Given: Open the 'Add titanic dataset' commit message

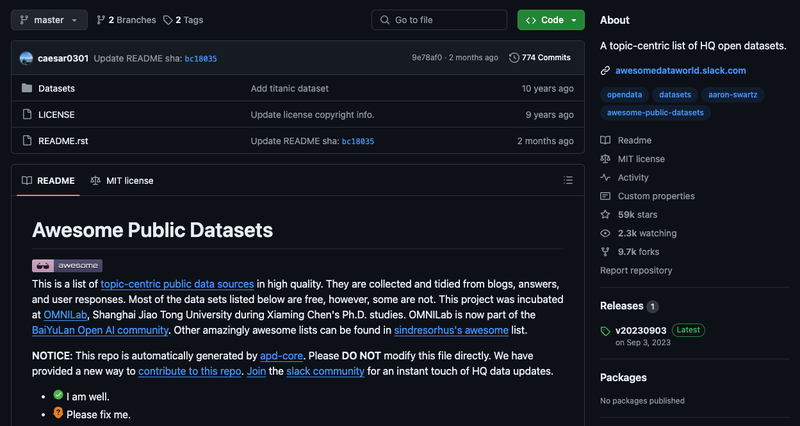Looking at the screenshot, I should [289, 88].
